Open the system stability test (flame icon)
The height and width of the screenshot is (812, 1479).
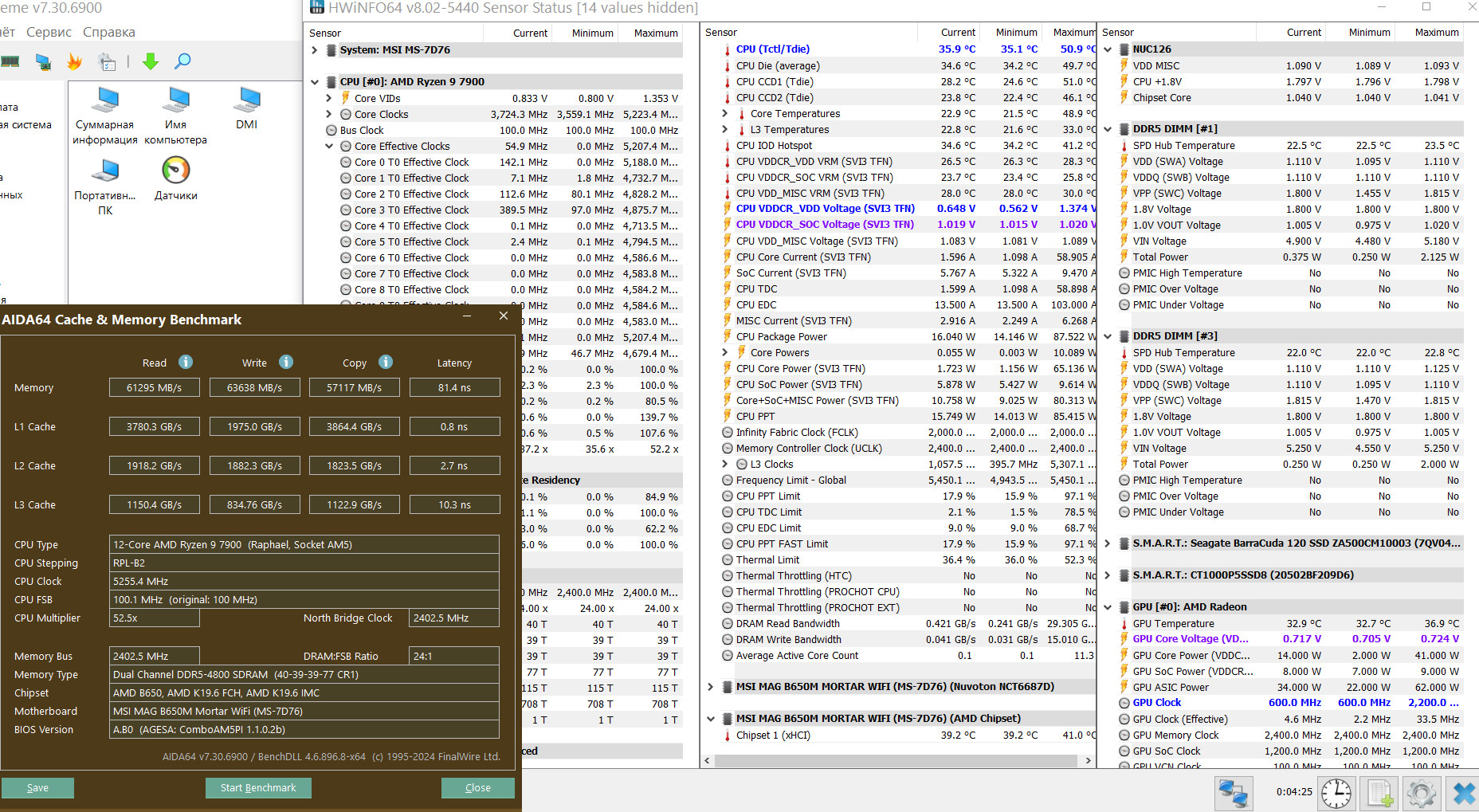coord(74,61)
